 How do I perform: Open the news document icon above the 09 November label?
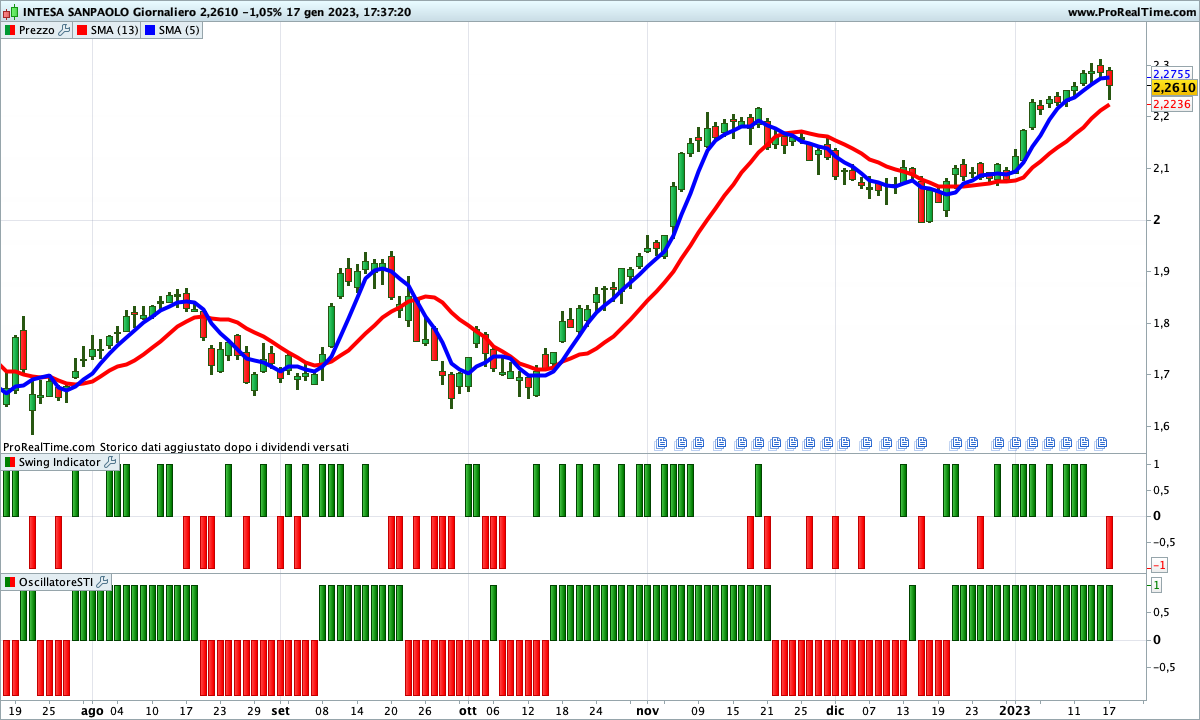(x=697, y=442)
